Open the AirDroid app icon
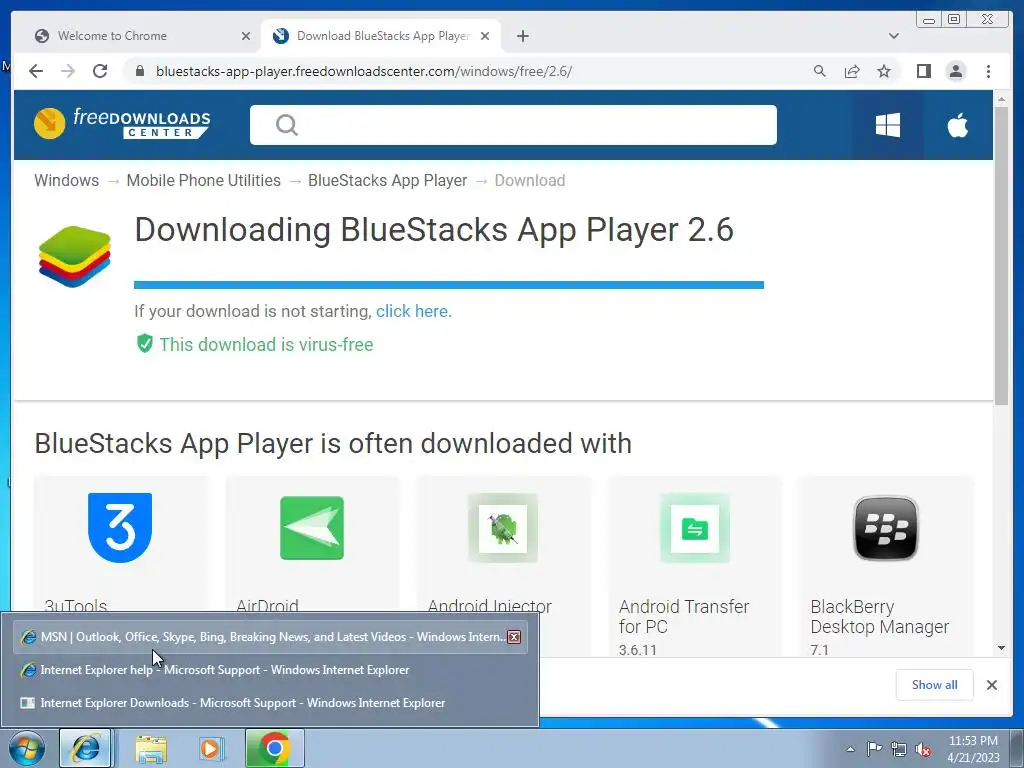This screenshot has width=1024, height=768. pyautogui.click(x=312, y=528)
